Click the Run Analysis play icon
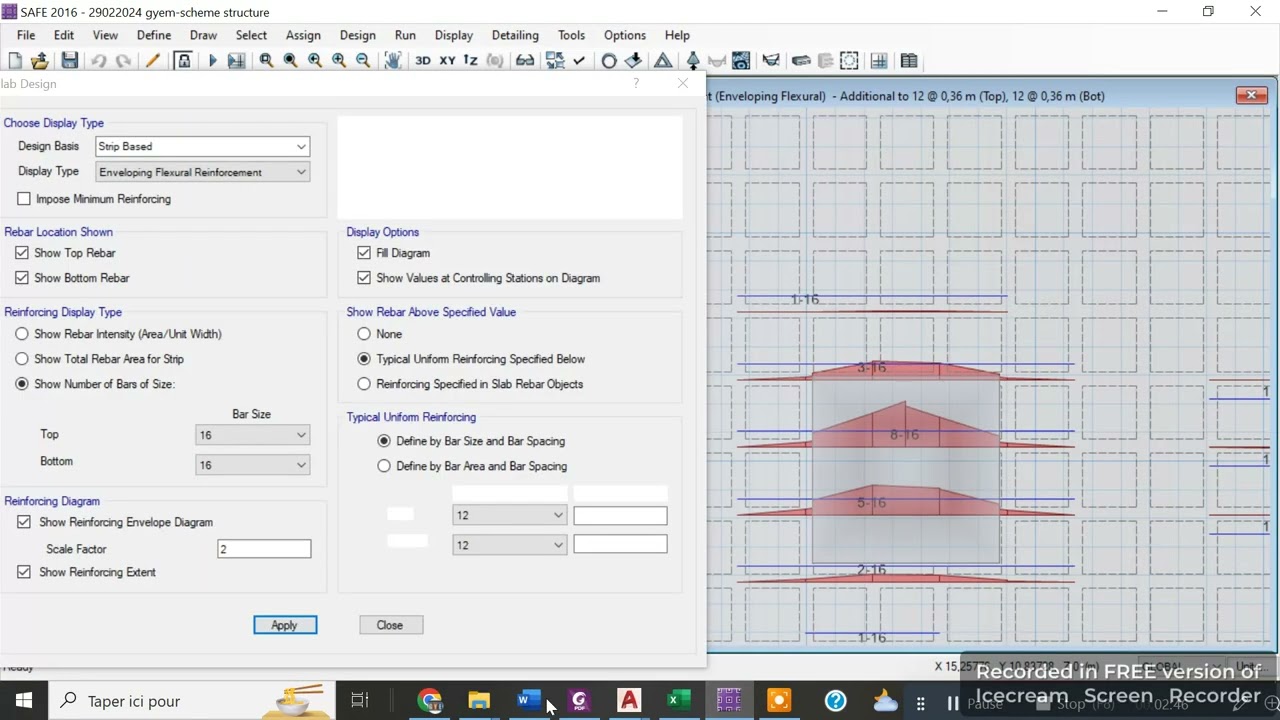Screen dimensions: 1280x720 (212, 61)
